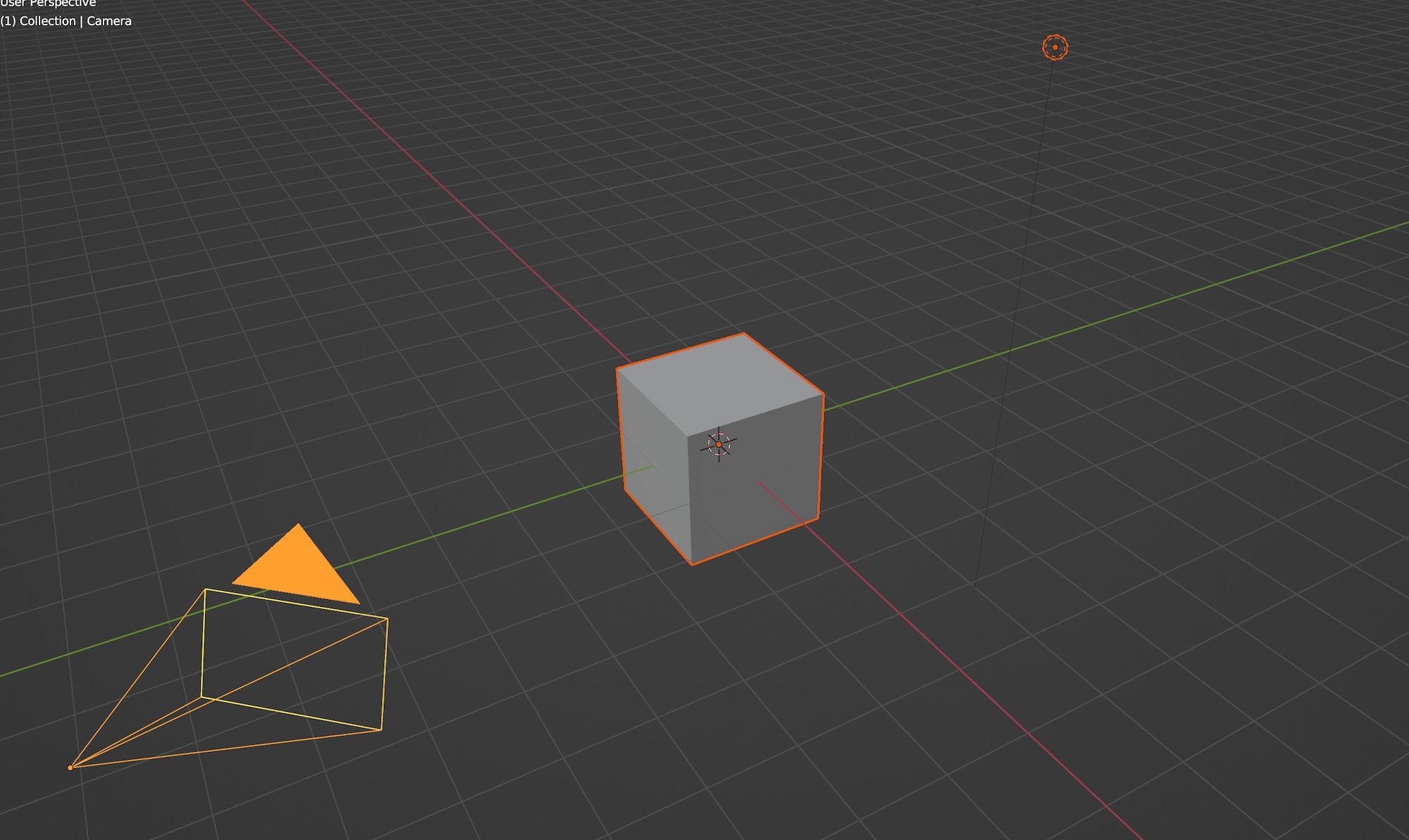Select the 3D cursor on the cube face

pyautogui.click(x=719, y=444)
